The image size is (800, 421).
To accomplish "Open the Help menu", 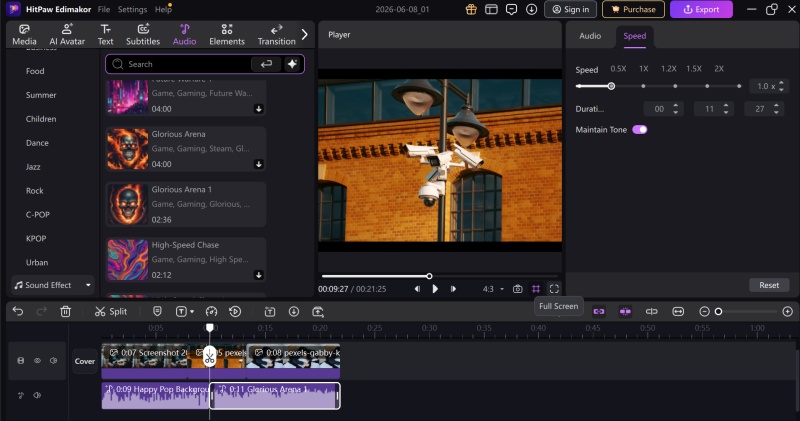I will [163, 9].
